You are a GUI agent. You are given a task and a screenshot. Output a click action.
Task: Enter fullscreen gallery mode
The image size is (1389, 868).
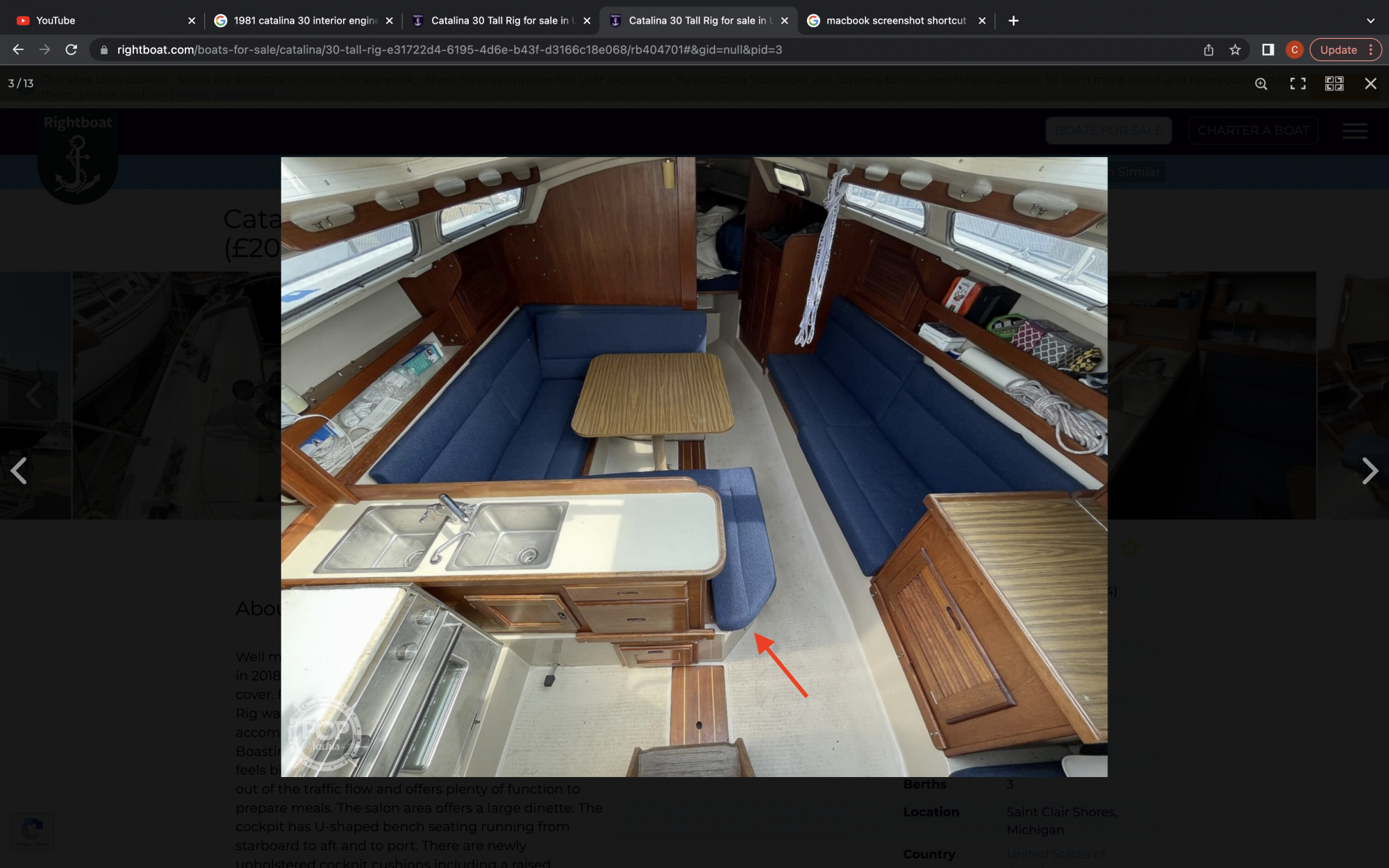coord(1297,84)
